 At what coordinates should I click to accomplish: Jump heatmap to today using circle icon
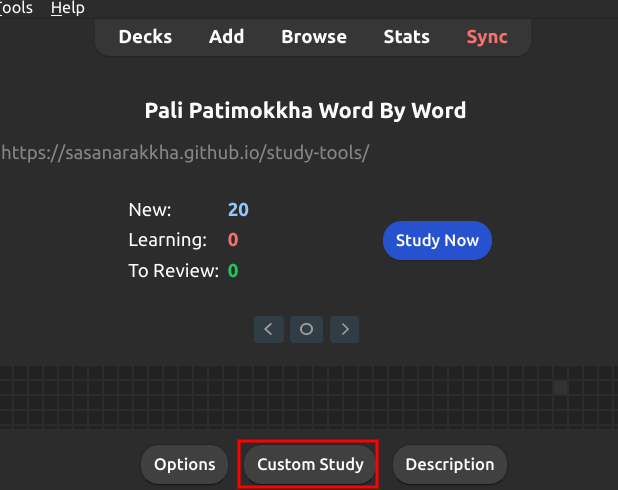click(307, 328)
